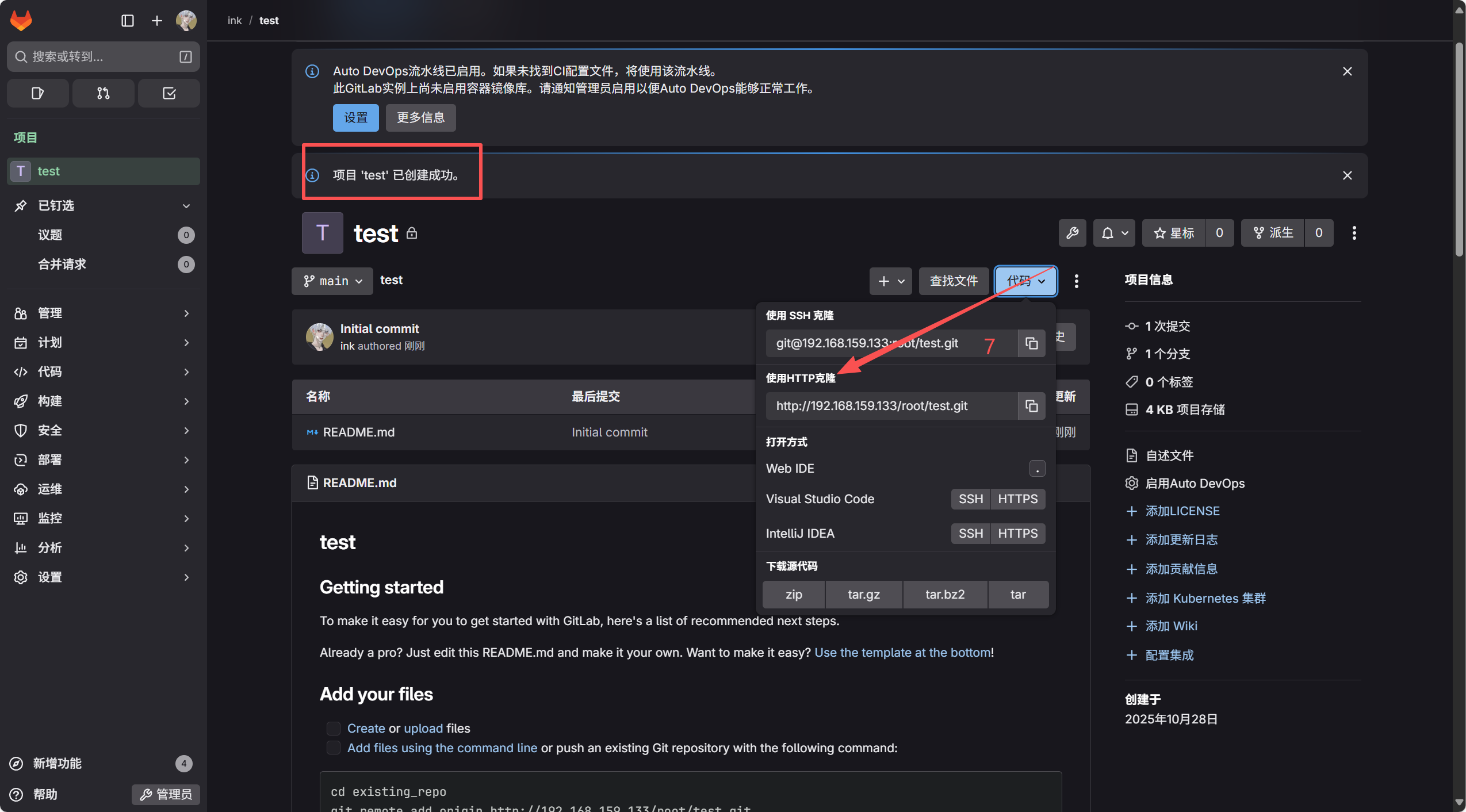Open the project admin wrench icon

click(1072, 233)
